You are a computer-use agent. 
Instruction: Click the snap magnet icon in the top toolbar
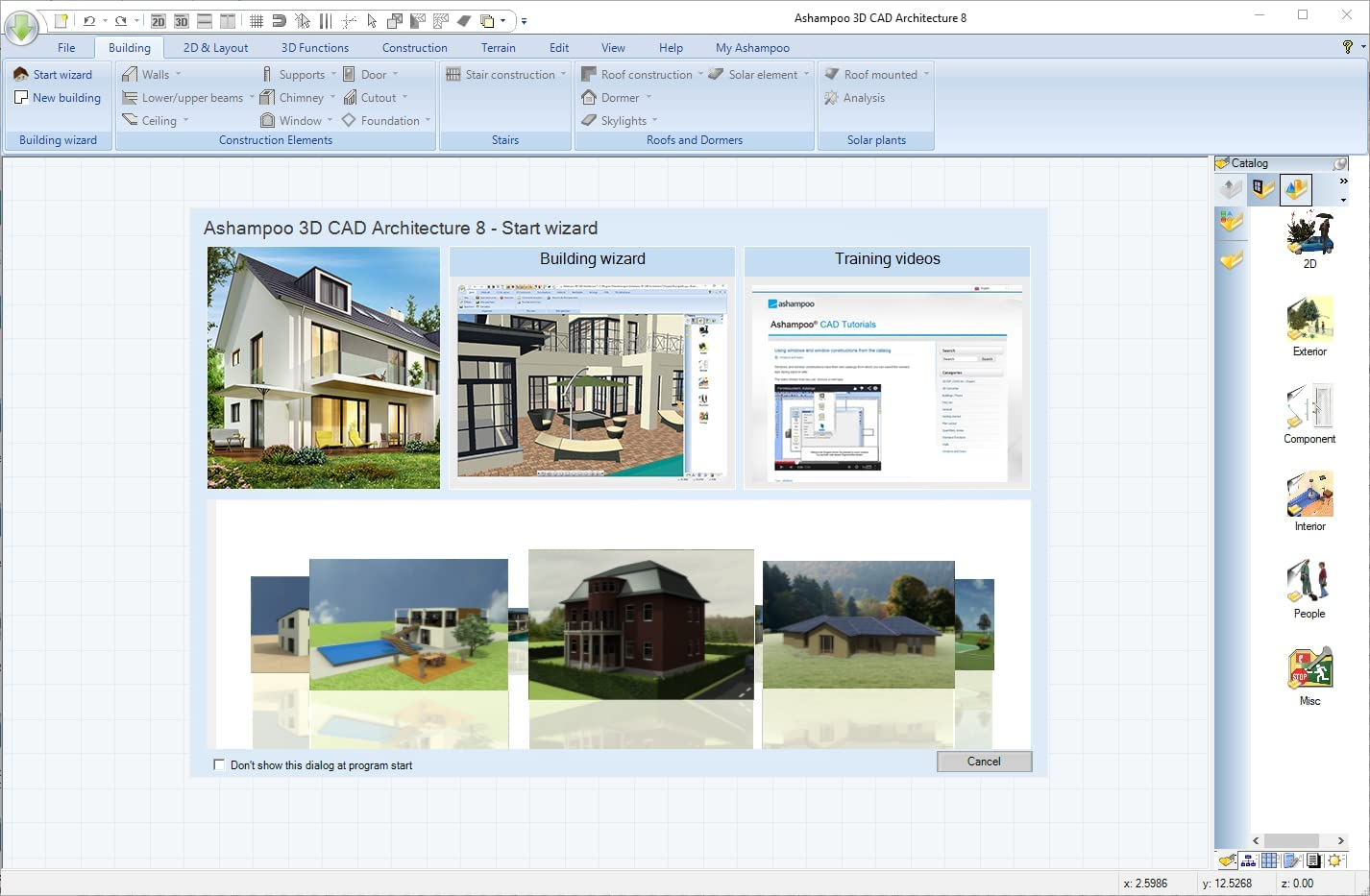tap(280, 20)
